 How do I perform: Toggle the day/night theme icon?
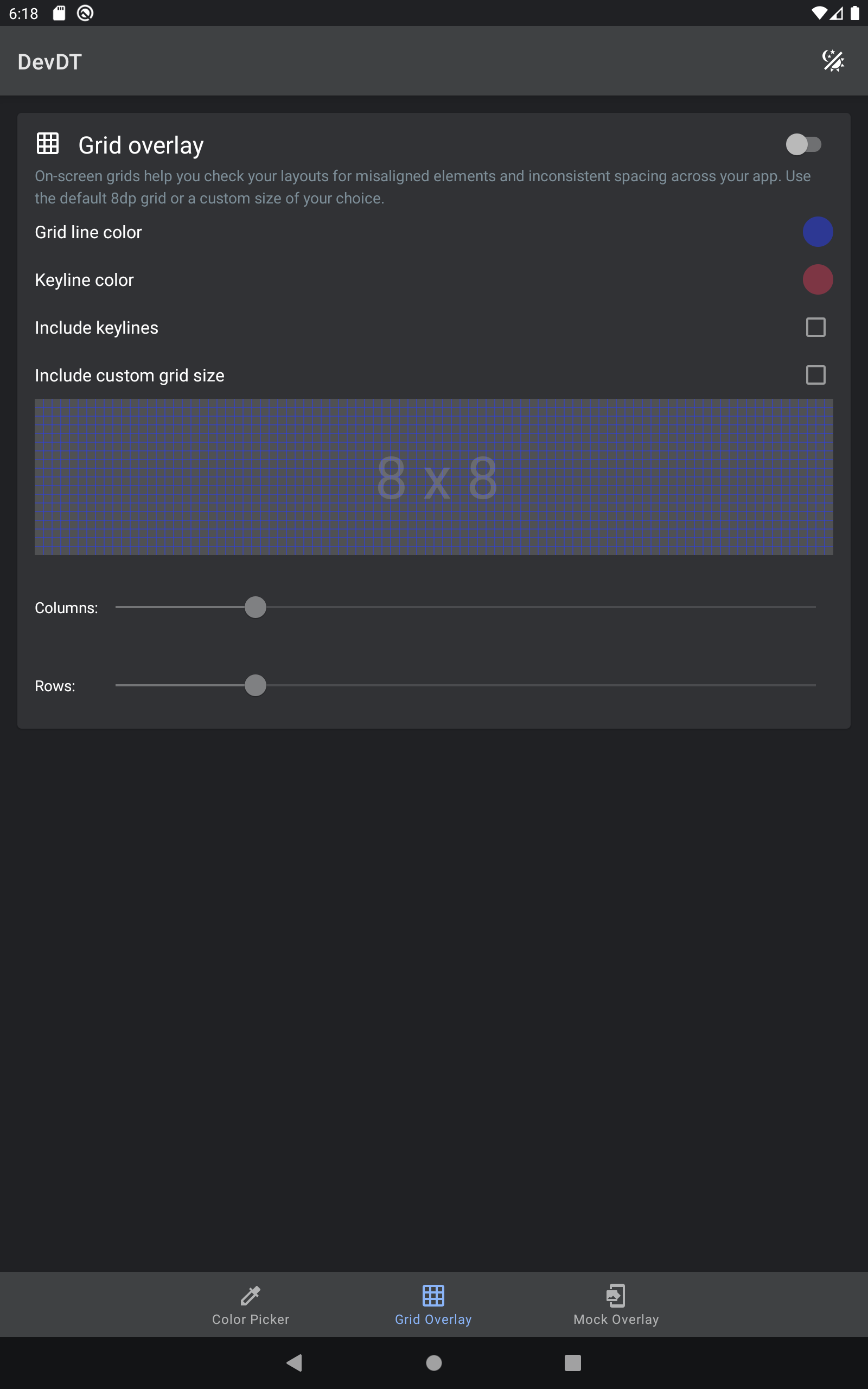coord(834,60)
